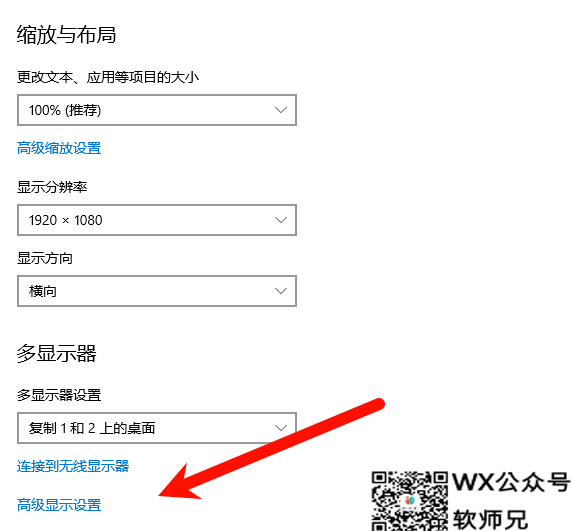The height and width of the screenshot is (531, 571).
Task: Click the chevron arrow beside 复制 1 和 2 上的桌面
Action: tap(281, 428)
